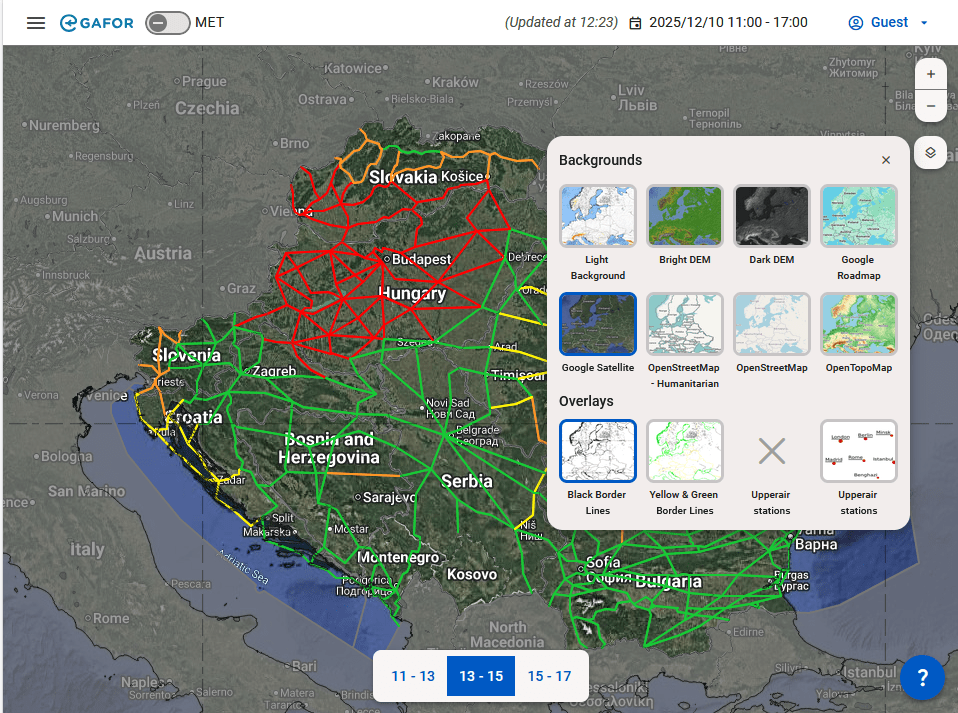Toggle the Black Border Lines overlay
958x713 pixels.
598,451
